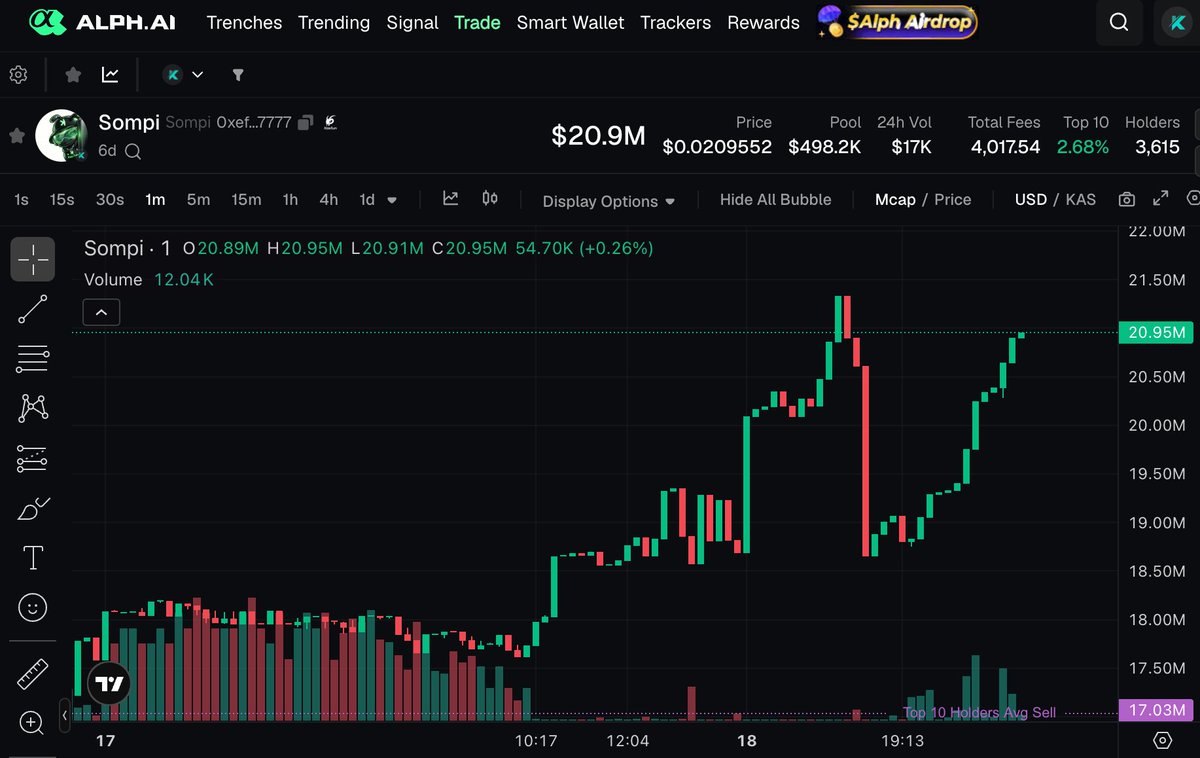Open chart settings hexagon icon at bottom right
Viewport: 1200px width, 758px height.
click(x=1162, y=741)
